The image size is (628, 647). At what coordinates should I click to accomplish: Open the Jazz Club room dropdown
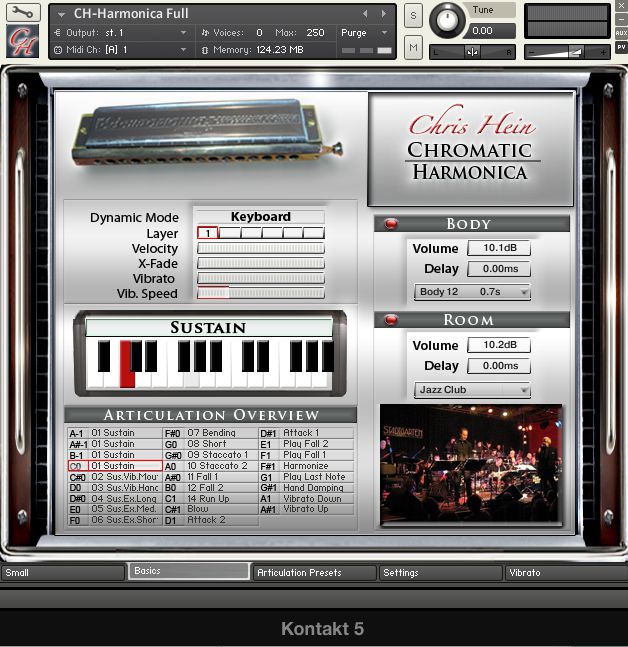(472, 390)
